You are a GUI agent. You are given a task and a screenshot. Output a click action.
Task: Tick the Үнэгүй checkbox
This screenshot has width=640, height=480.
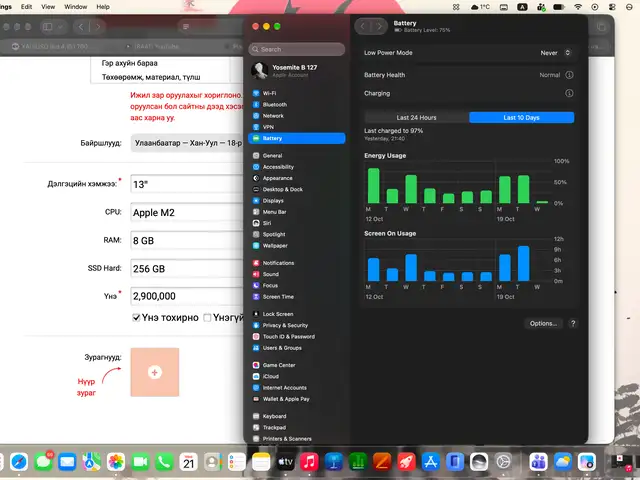point(207,318)
